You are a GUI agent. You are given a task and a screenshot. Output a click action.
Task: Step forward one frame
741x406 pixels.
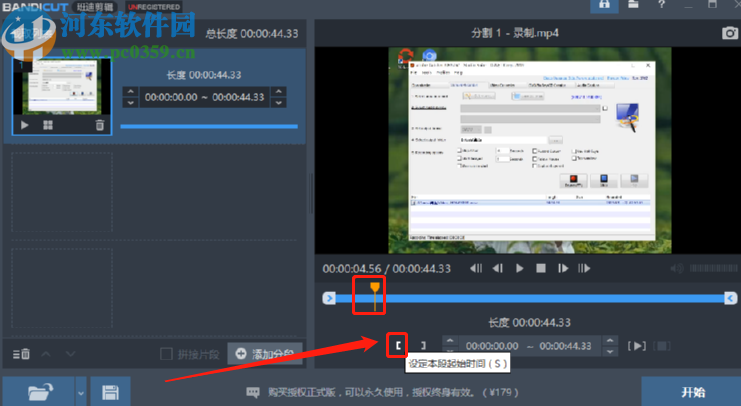(562, 268)
